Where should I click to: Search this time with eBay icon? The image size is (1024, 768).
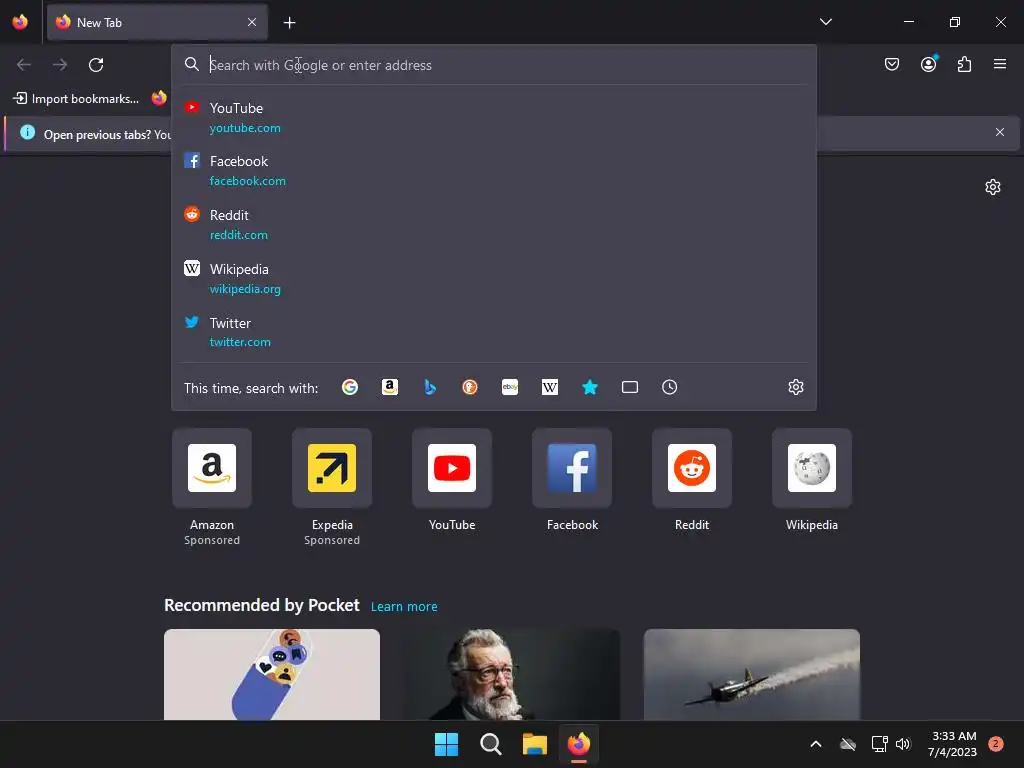pyautogui.click(x=510, y=387)
